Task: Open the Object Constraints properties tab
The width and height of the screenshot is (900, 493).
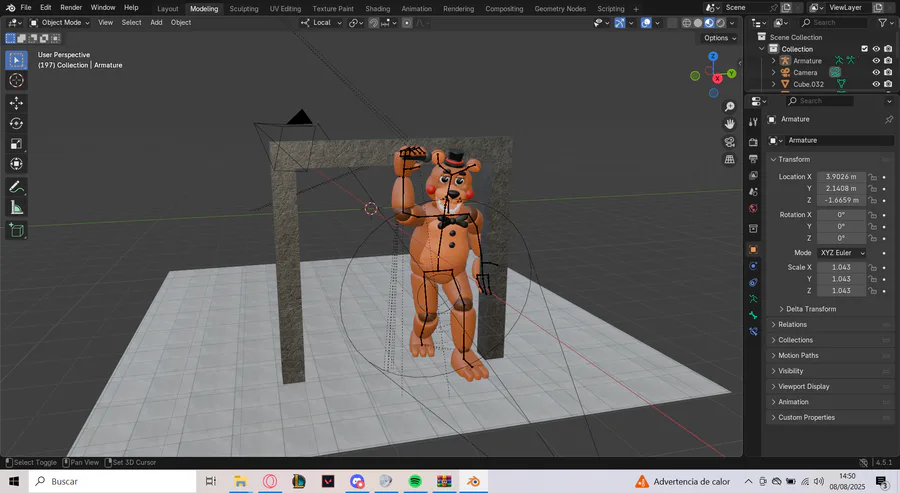Action: (x=753, y=282)
